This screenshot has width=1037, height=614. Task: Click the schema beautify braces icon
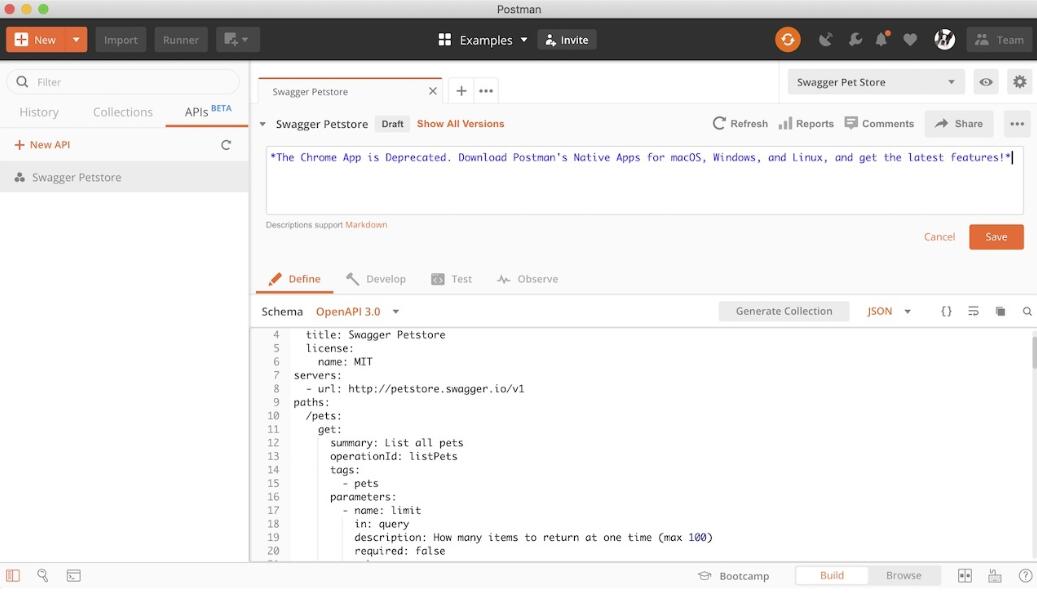tap(946, 312)
